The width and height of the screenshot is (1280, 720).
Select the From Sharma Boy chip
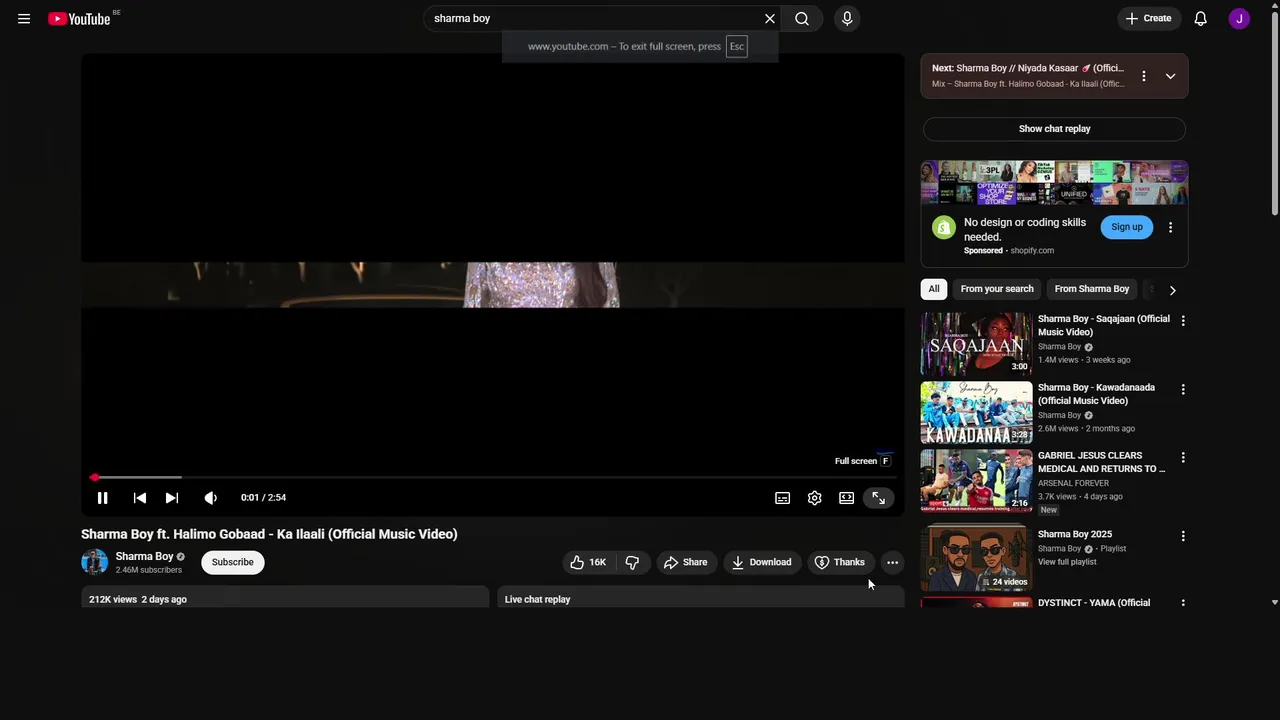(1092, 290)
